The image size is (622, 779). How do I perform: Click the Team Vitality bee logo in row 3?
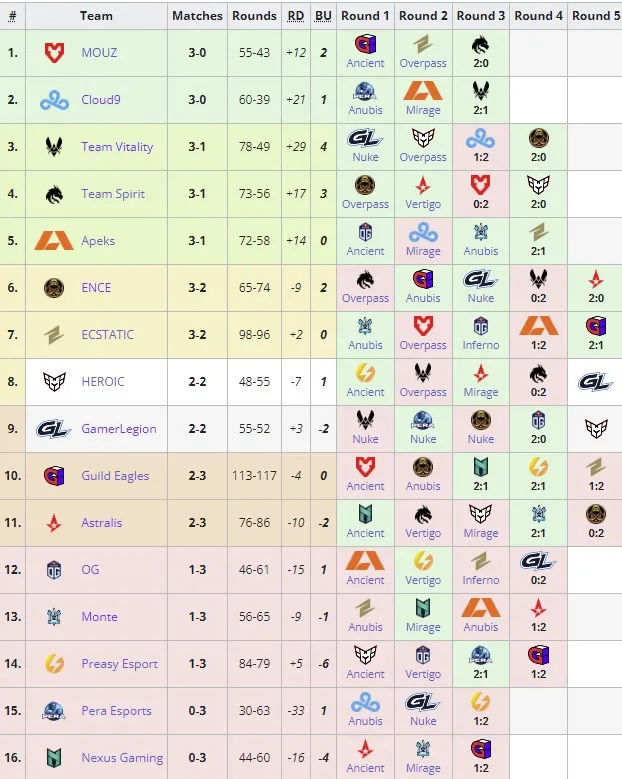pos(54,147)
